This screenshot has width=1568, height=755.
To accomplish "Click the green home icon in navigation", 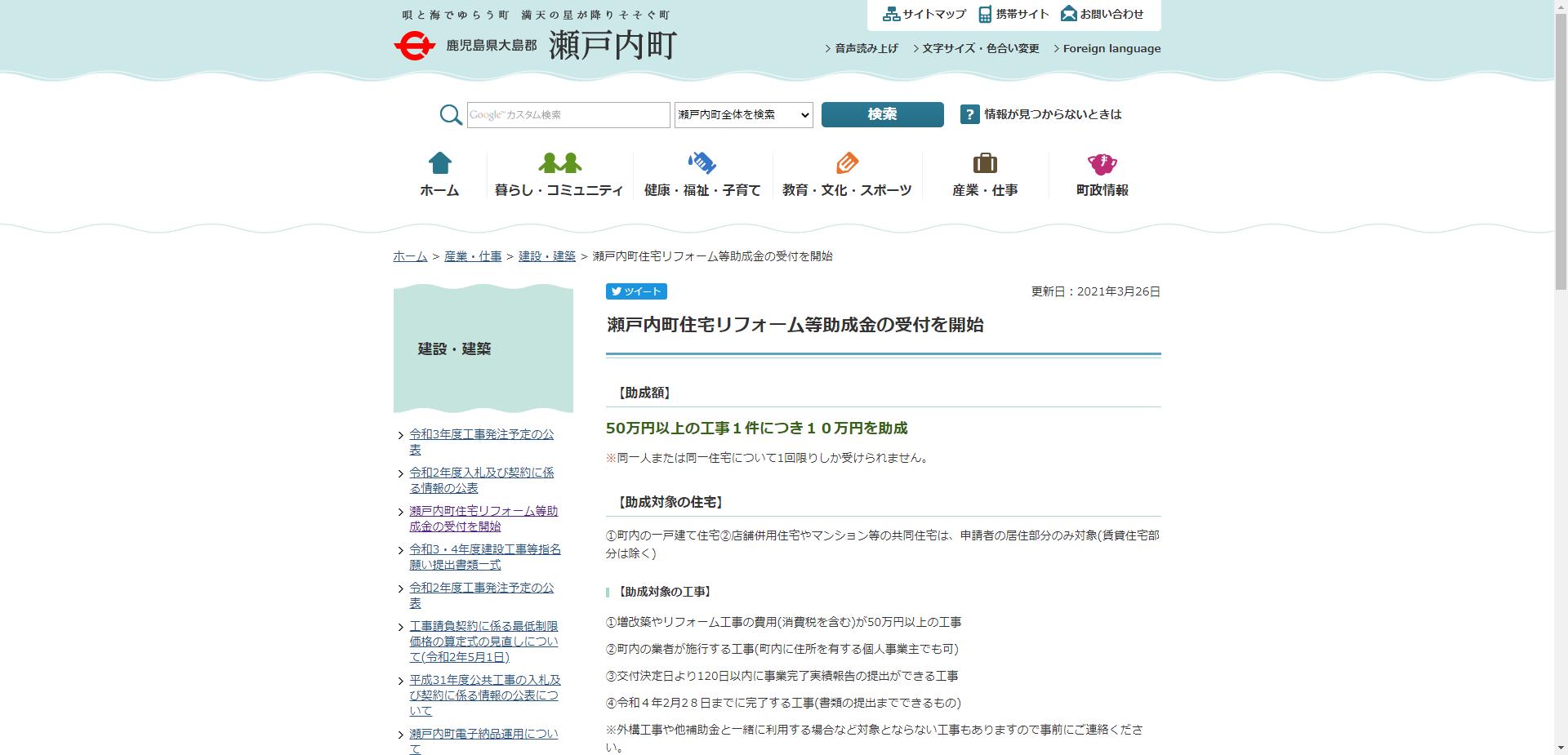I will click(x=440, y=163).
